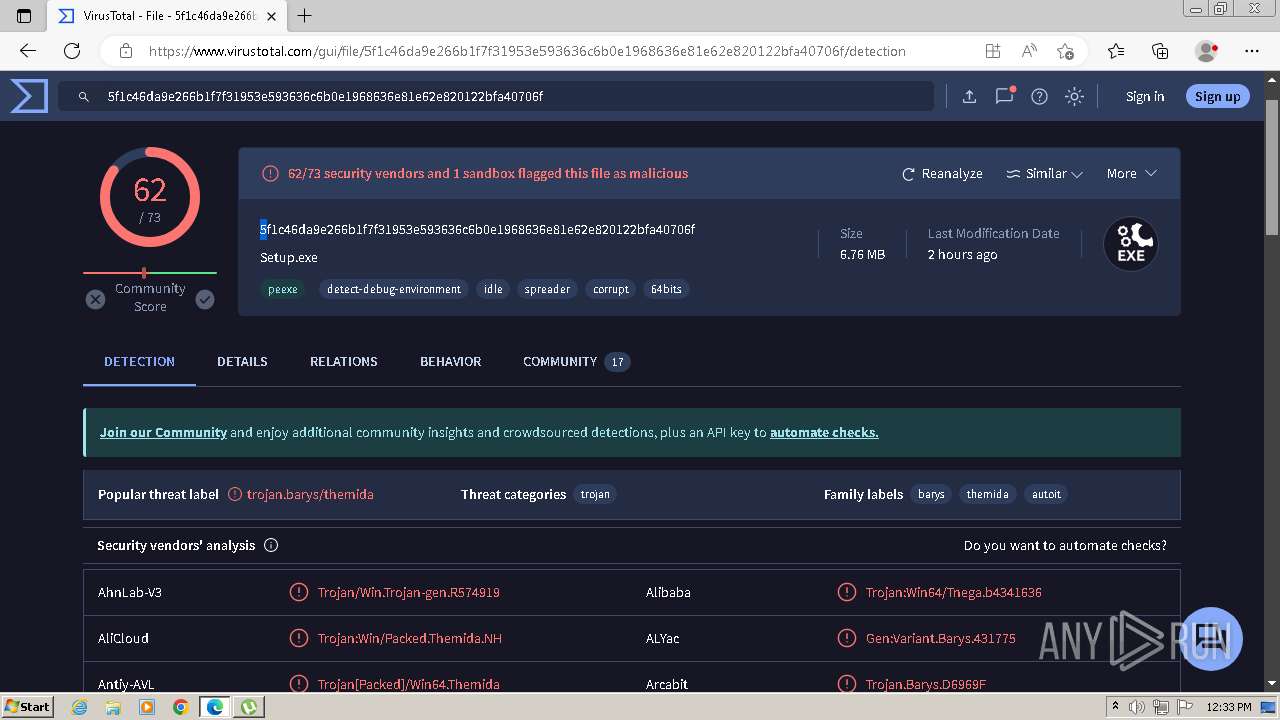Click the upload file icon
Viewport: 1280px width, 720px height.
969,96
